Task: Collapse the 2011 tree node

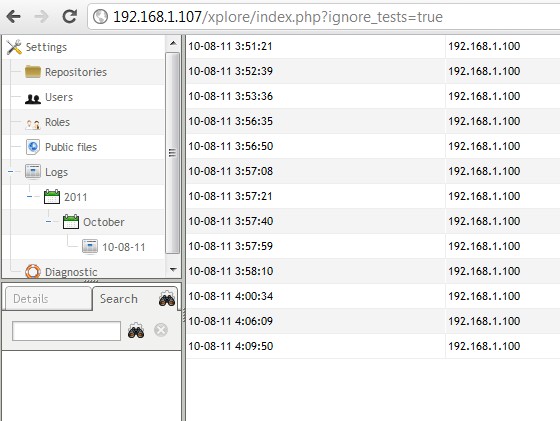Action: (x=30, y=197)
